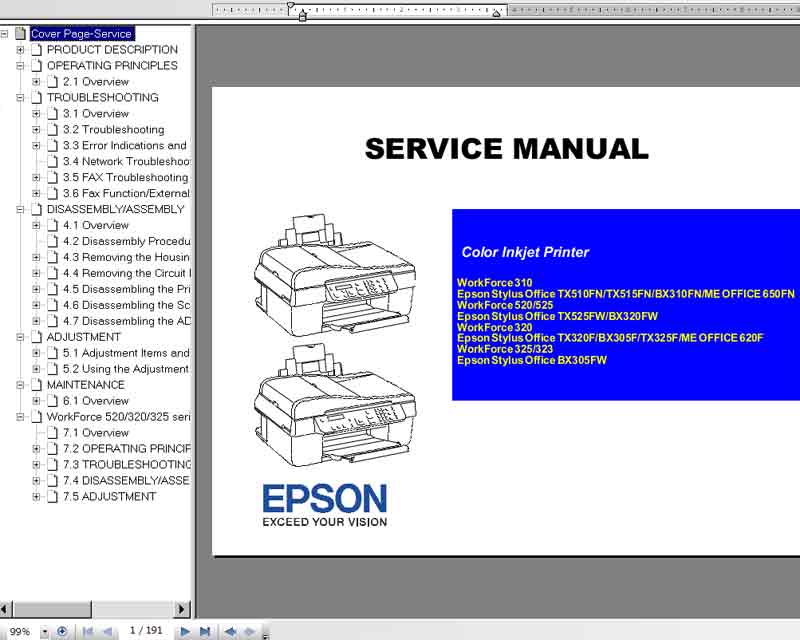800x640 pixels.
Task: Go to the next page
Action: click(185, 631)
